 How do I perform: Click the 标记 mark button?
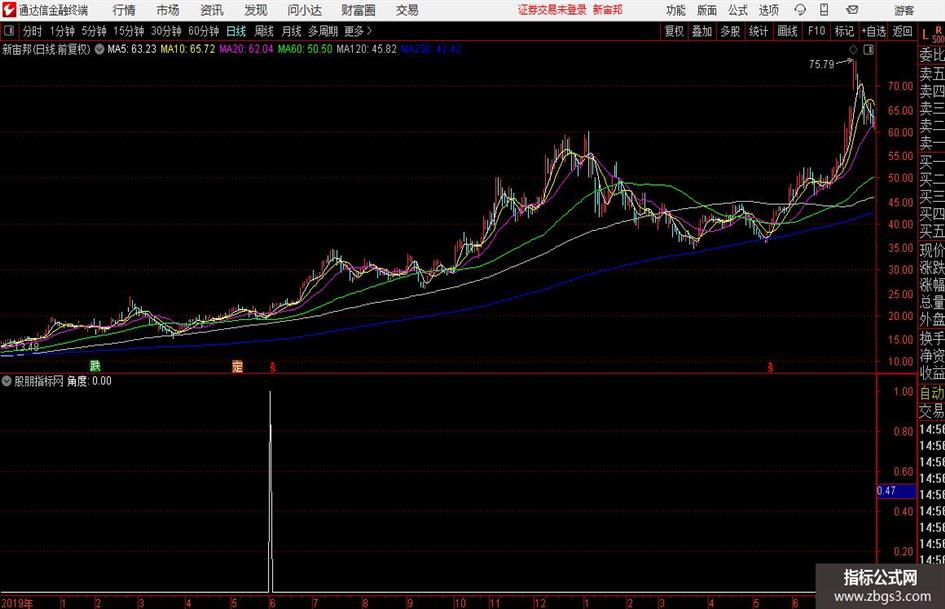point(844,31)
